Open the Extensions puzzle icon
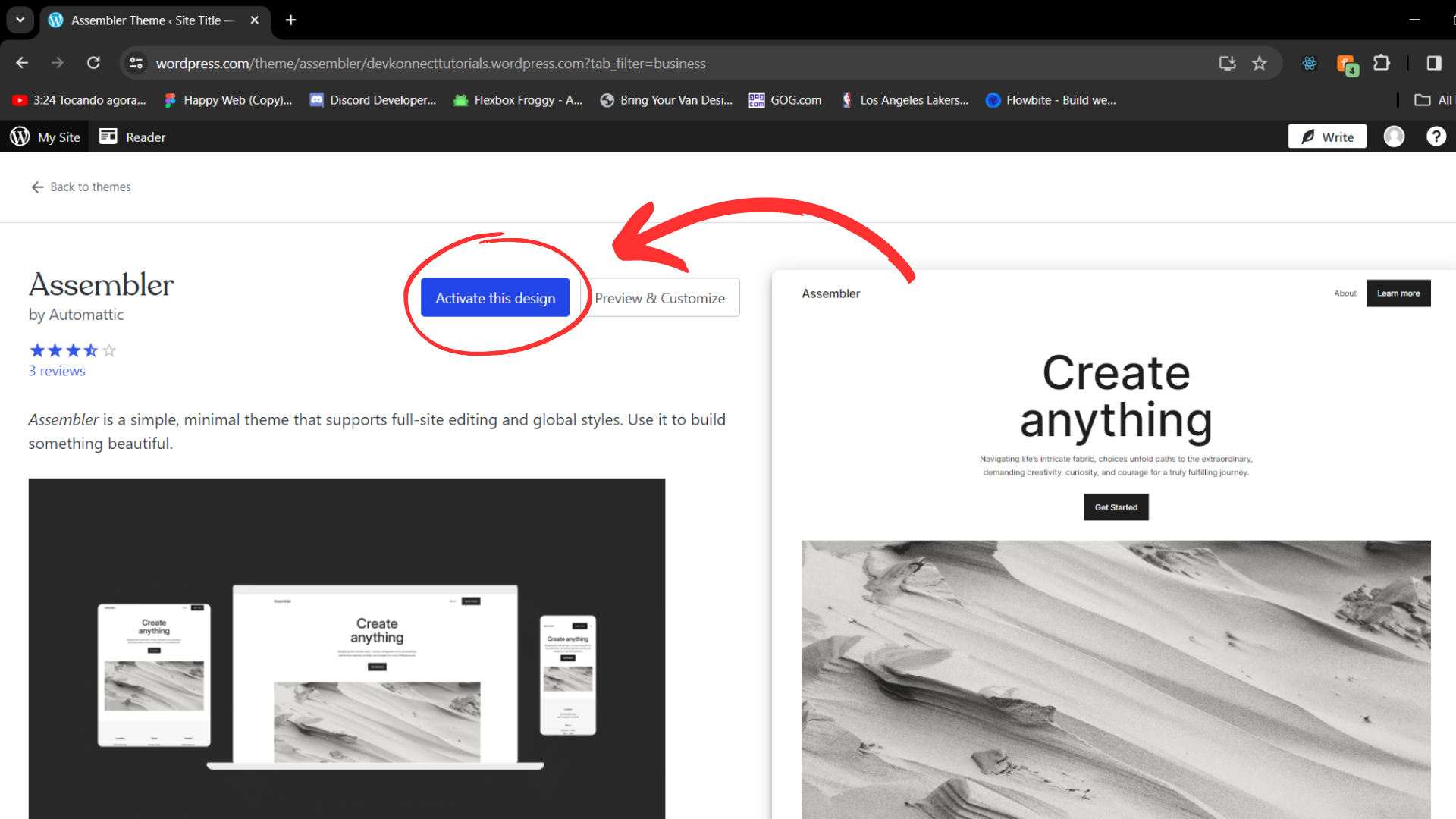The width and height of the screenshot is (1456, 819). click(x=1382, y=63)
